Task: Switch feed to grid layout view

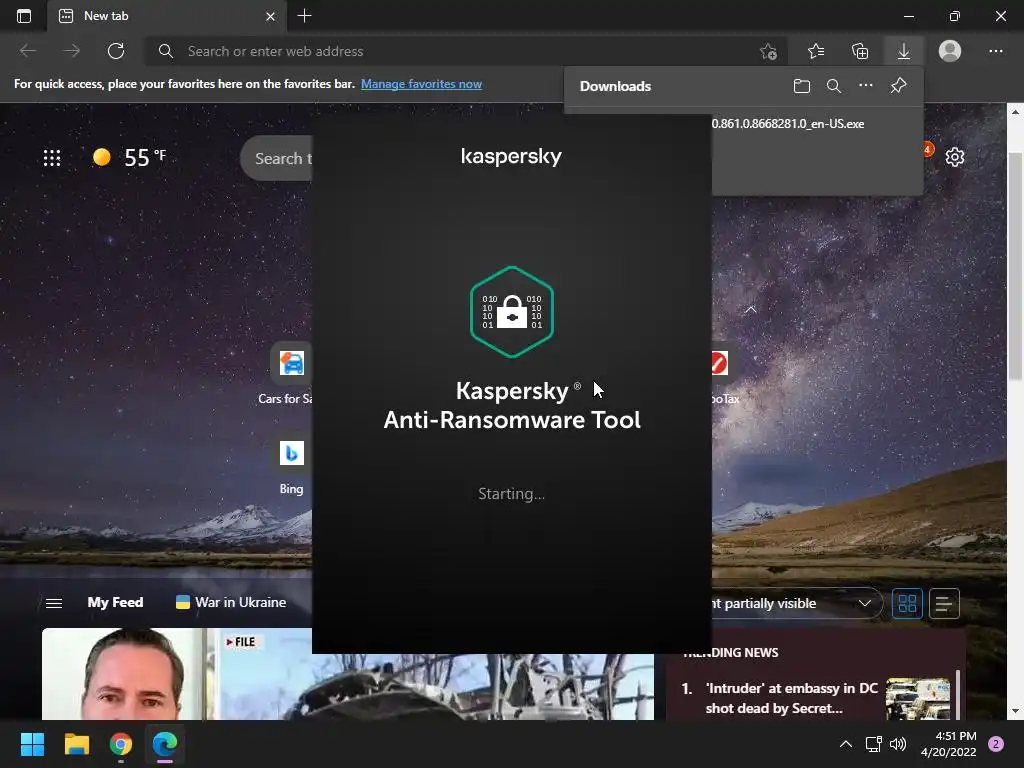Action: 907,603
